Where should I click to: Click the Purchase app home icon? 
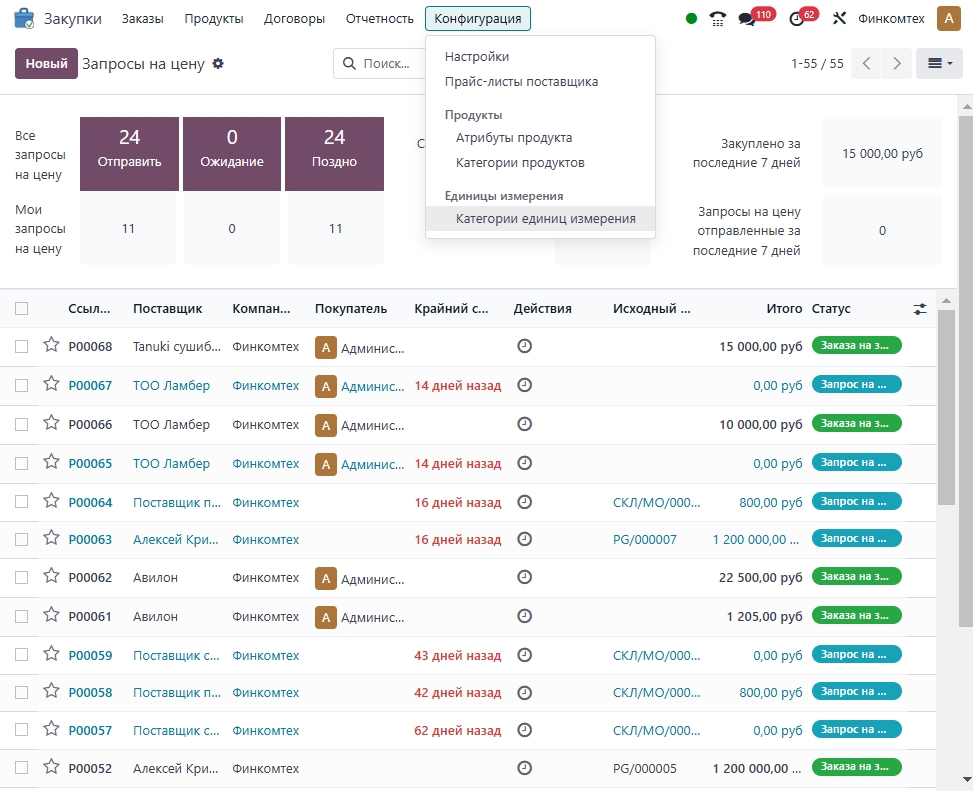tap(23, 19)
